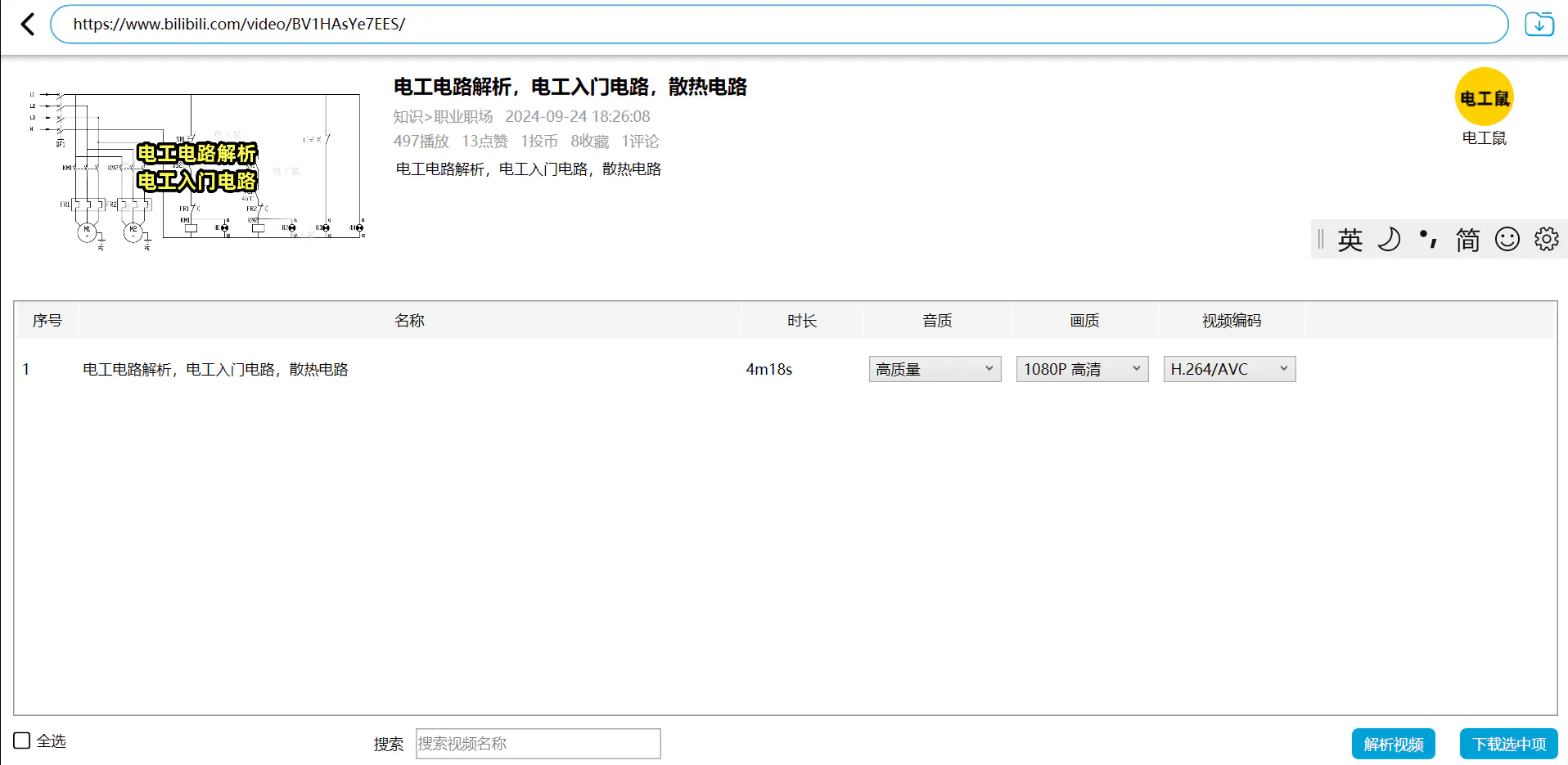Expand the H.264/AVC codec dropdown

tap(1229, 369)
